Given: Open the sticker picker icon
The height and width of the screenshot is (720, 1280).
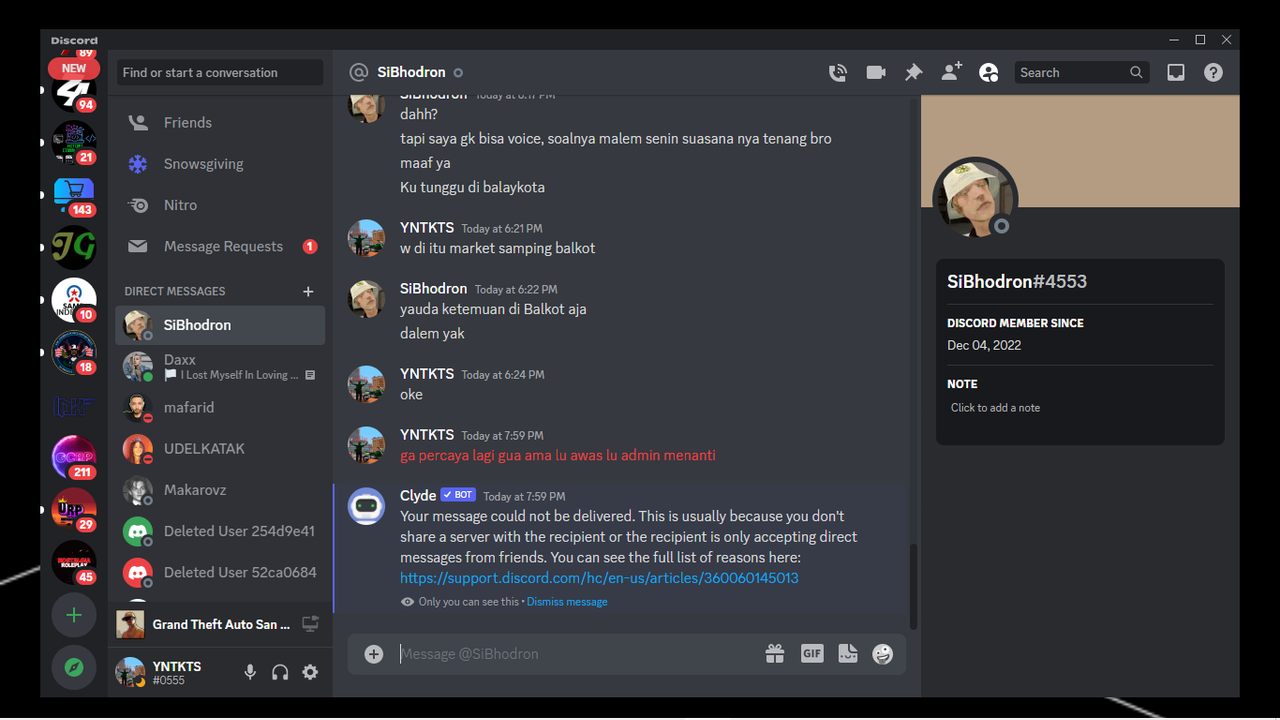Looking at the screenshot, I should [848, 654].
